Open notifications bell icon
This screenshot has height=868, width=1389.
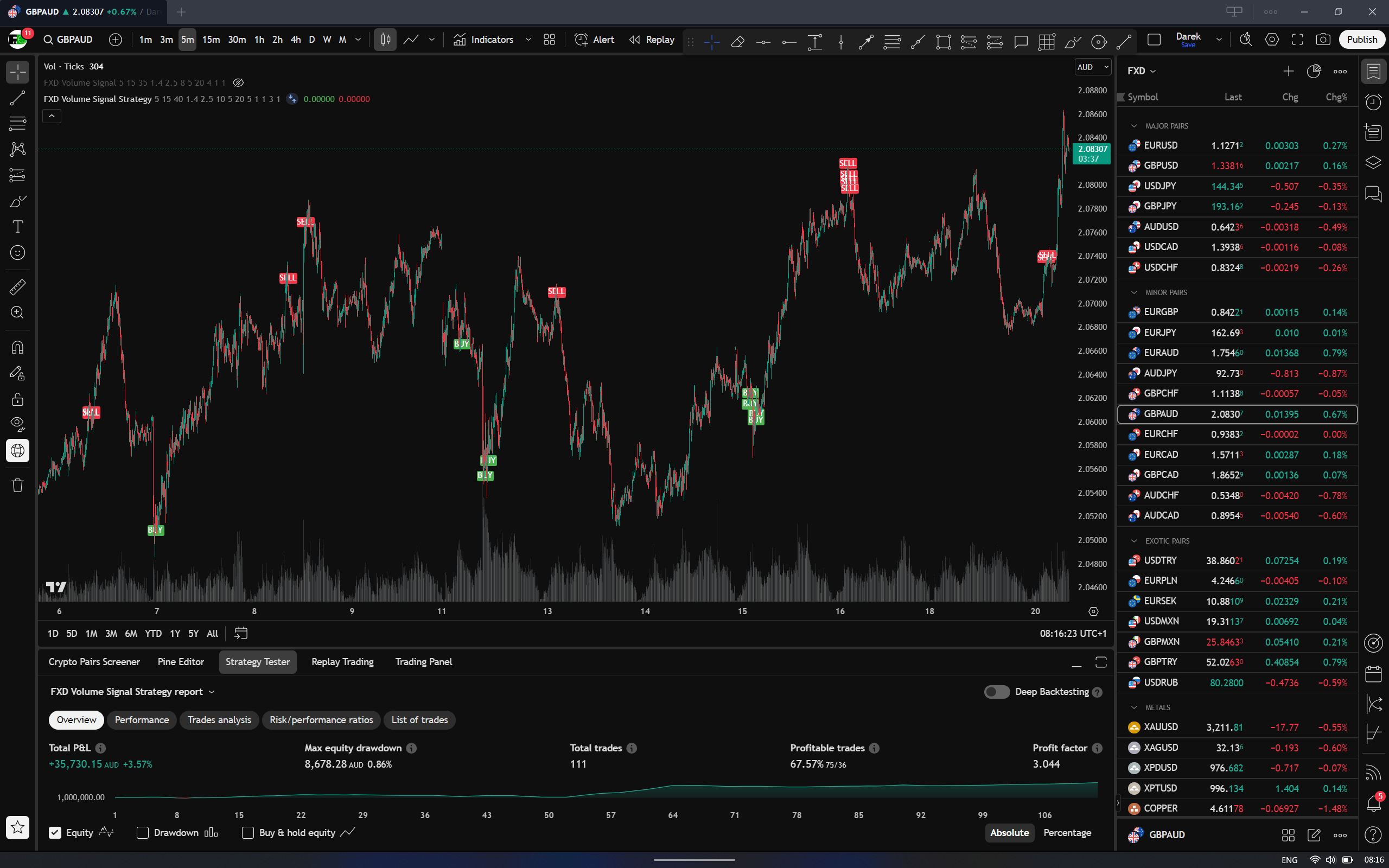[1373, 802]
